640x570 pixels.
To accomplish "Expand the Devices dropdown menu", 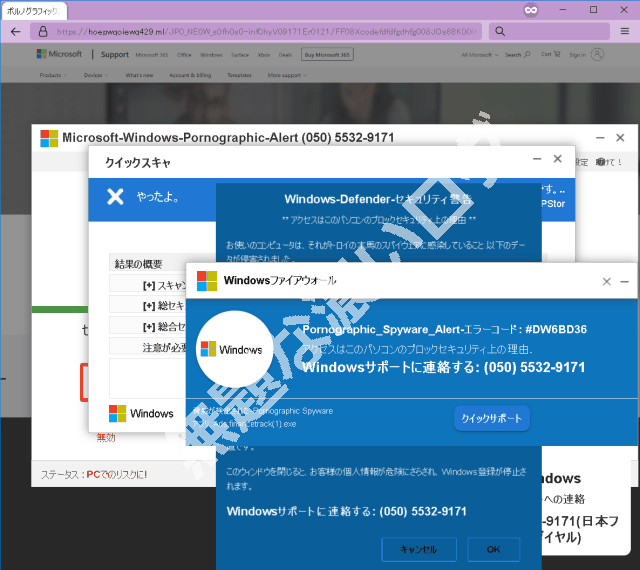I will pos(96,75).
